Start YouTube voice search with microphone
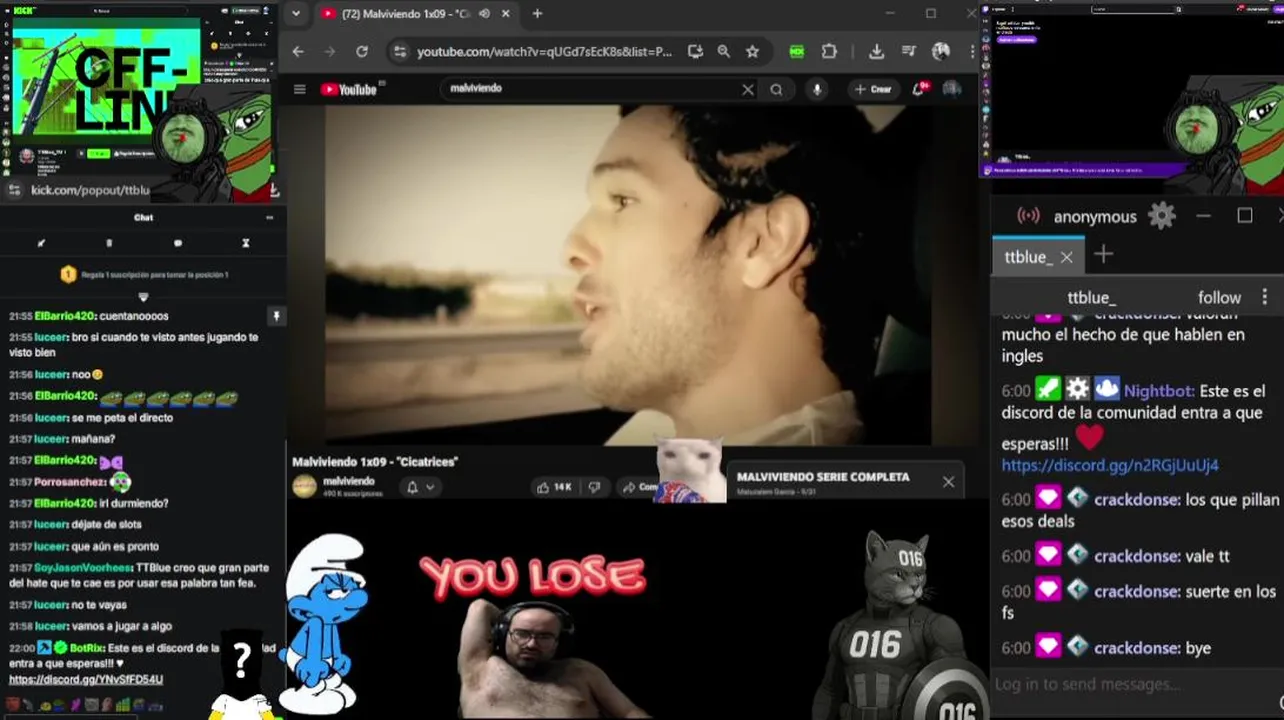 [817, 90]
